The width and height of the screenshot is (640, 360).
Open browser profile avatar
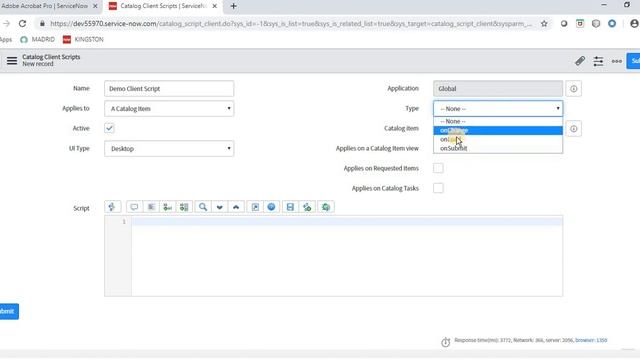[x=634, y=24]
